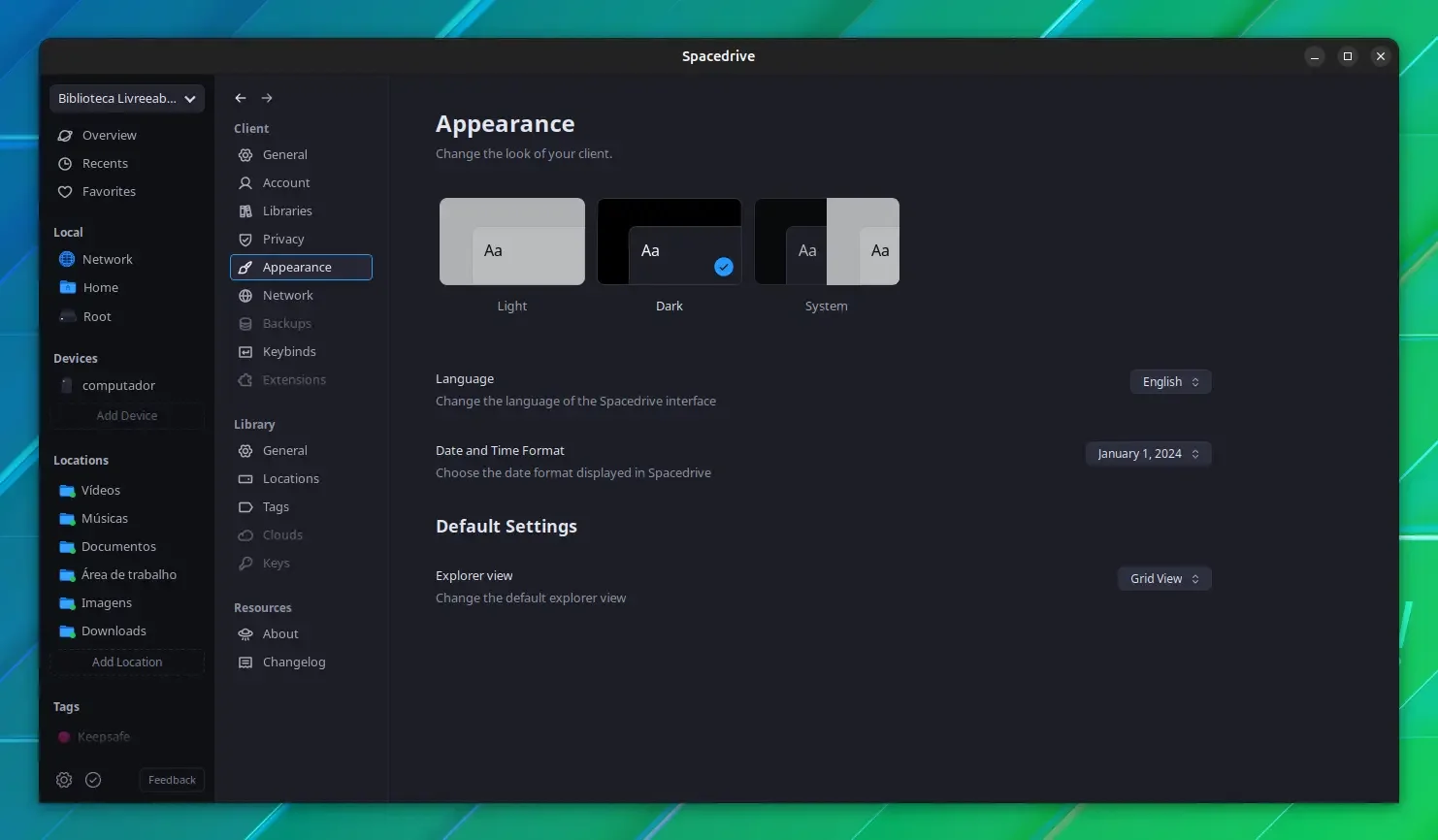Open the English language dropdown
Viewport: 1438px width, 840px height.
[x=1170, y=382]
